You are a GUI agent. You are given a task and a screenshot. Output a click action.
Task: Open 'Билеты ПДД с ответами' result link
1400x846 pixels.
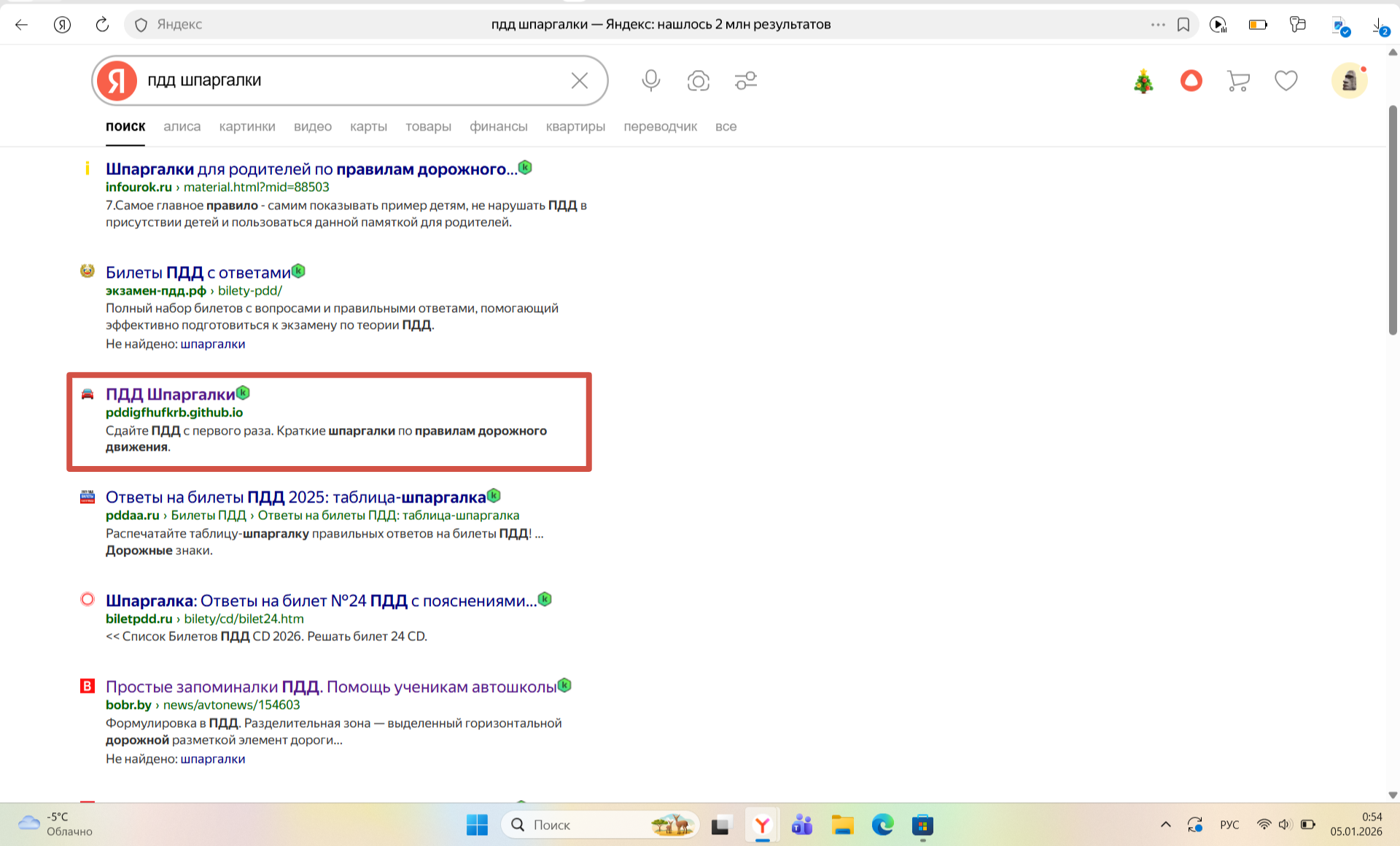click(198, 273)
